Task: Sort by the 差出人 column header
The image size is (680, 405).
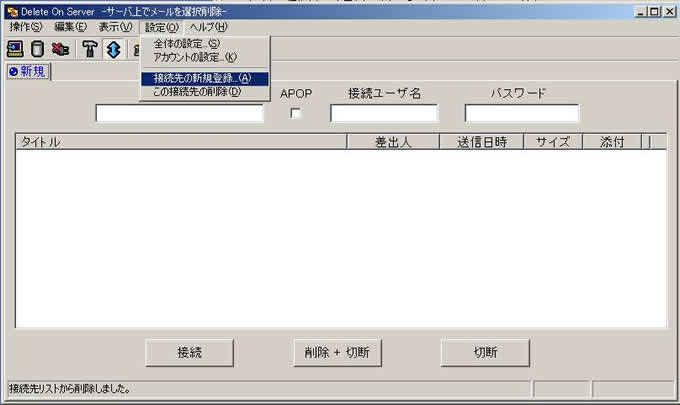Action: click(x=393, y=142)
